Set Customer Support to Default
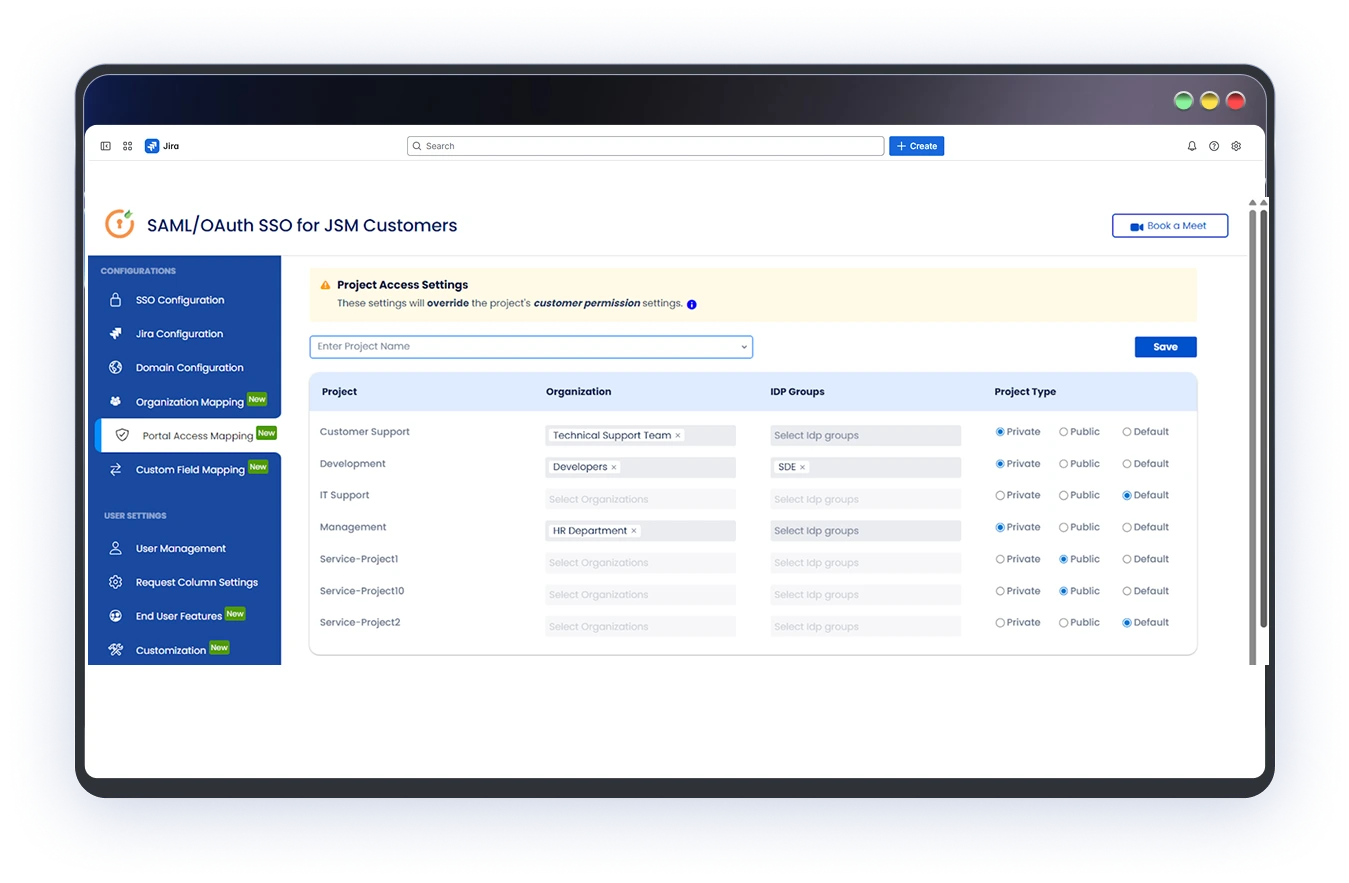 pos(1127,432)
